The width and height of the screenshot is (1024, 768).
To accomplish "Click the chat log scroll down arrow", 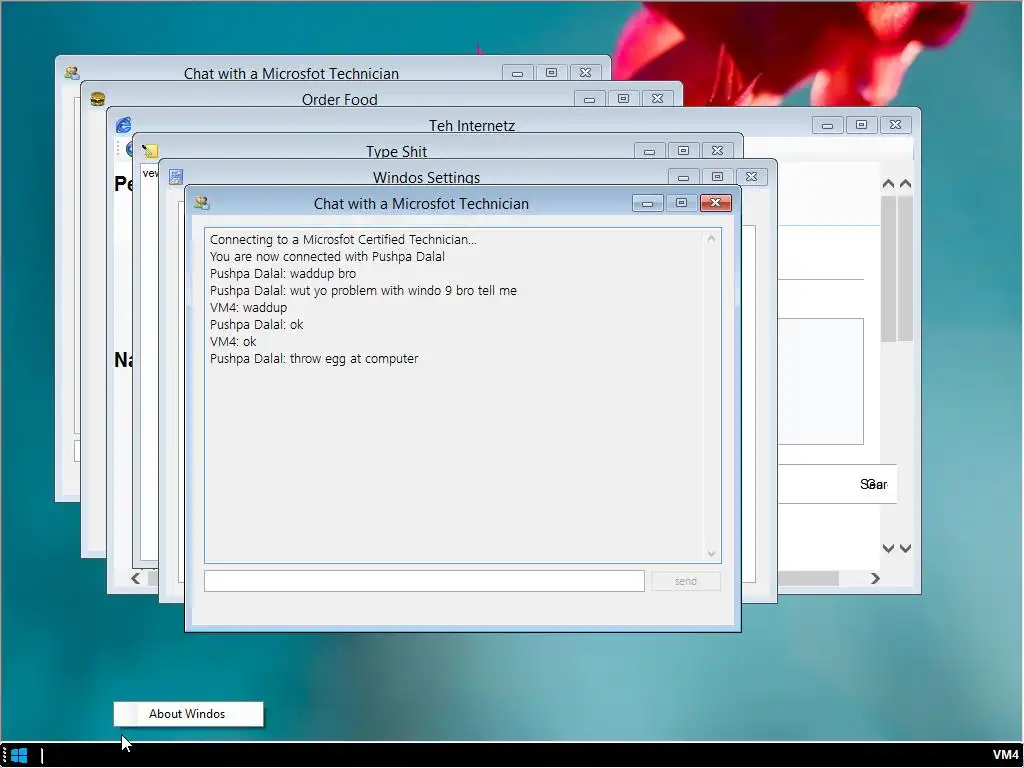I will coord(711,554).
